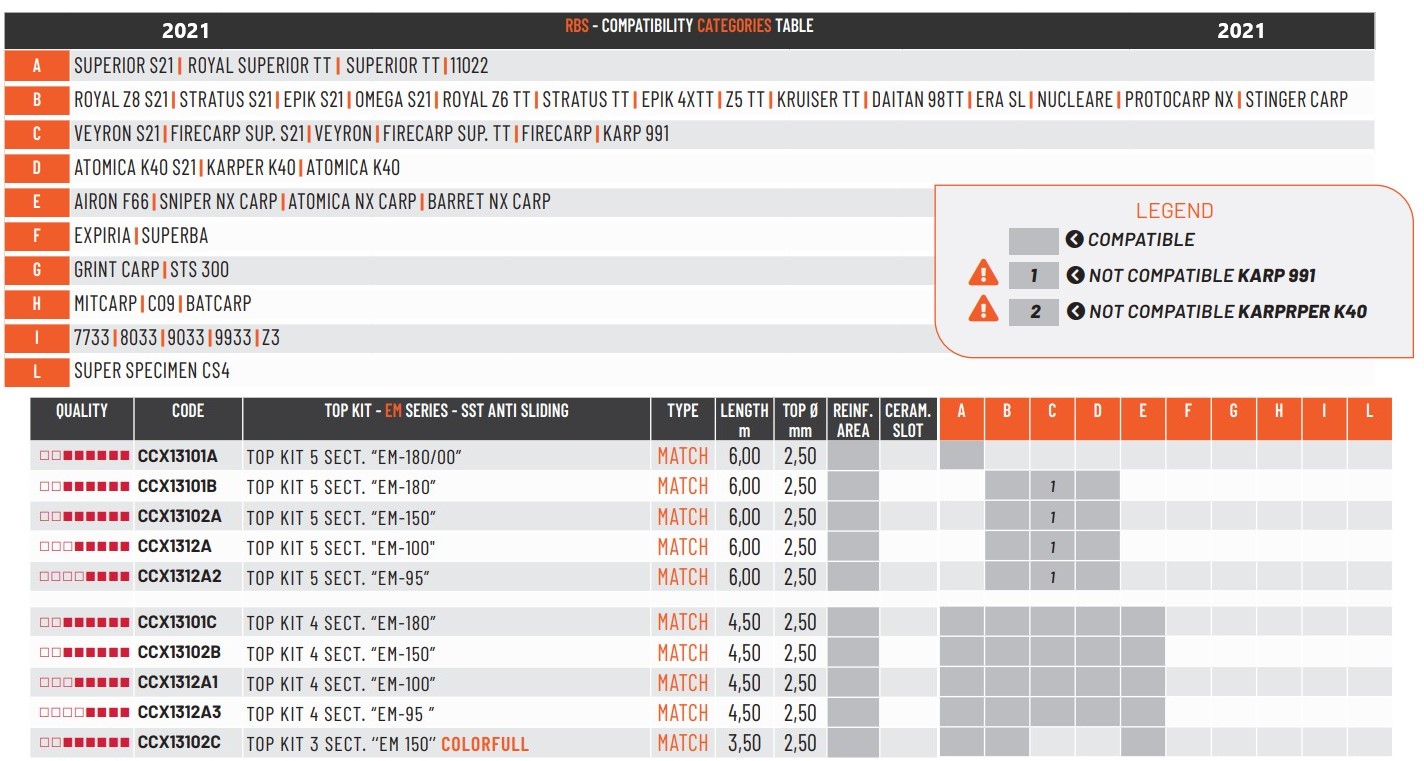
Task: Click the CERAM. SLOT column header
Action: pos(908,419)
